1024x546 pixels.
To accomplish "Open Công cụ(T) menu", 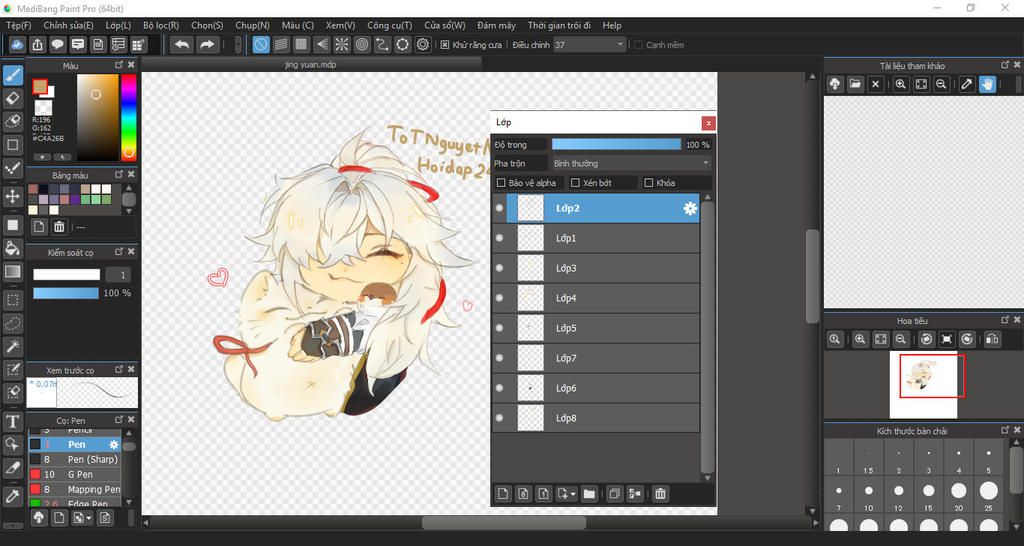I will point(389,25).
